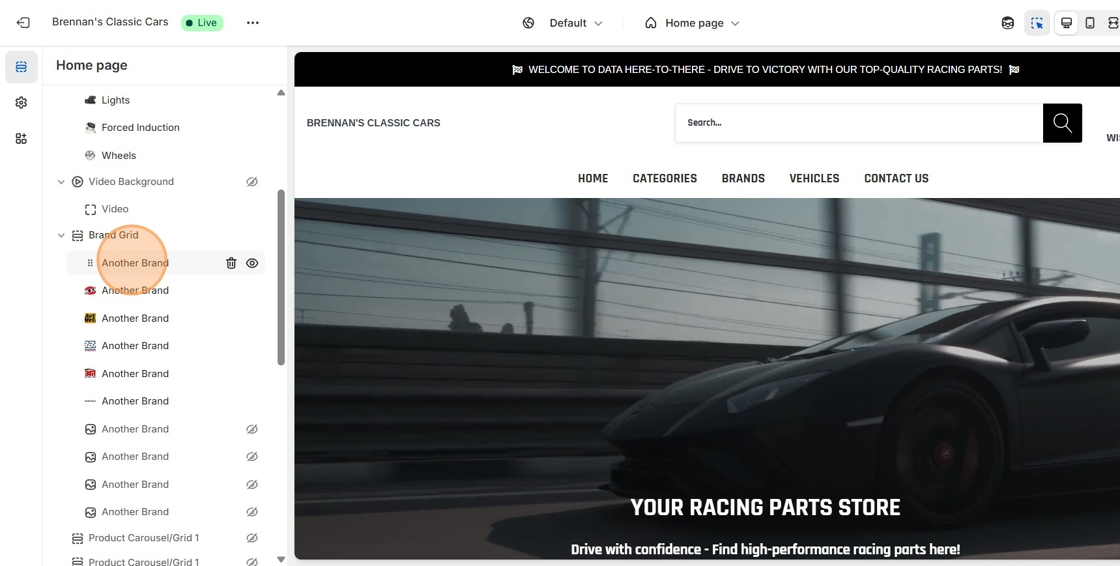Switch preview to fullscreen width view
This screenshot has width=1120, height=566.
coord(1114,23)
